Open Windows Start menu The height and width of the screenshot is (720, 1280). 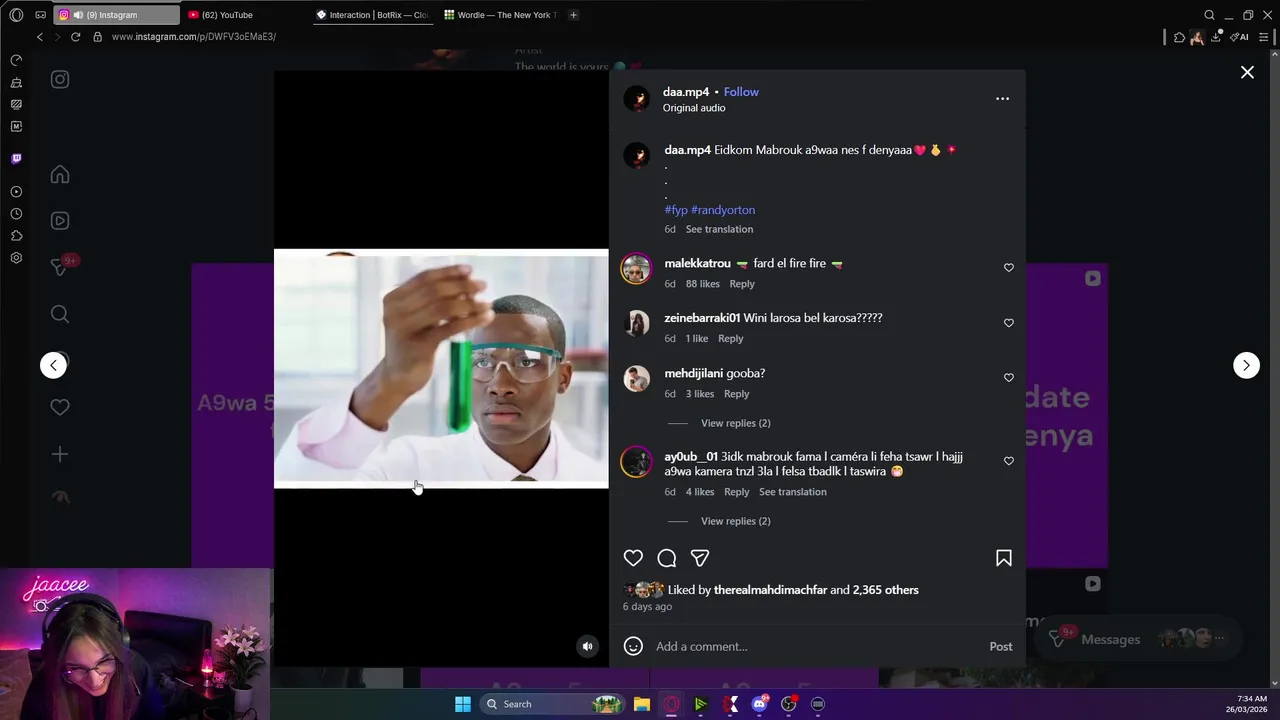pyautogui.click(x=463, y=704)
